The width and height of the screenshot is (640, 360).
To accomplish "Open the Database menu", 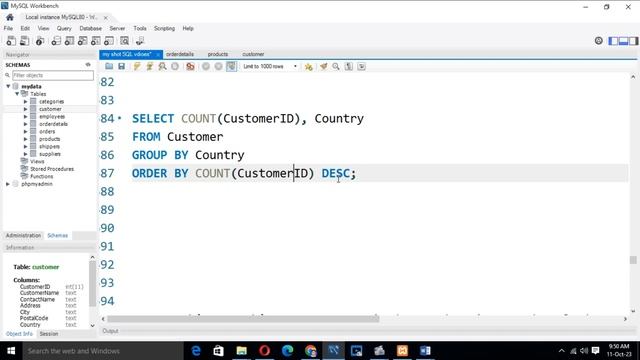I will [x=91, y=29].
